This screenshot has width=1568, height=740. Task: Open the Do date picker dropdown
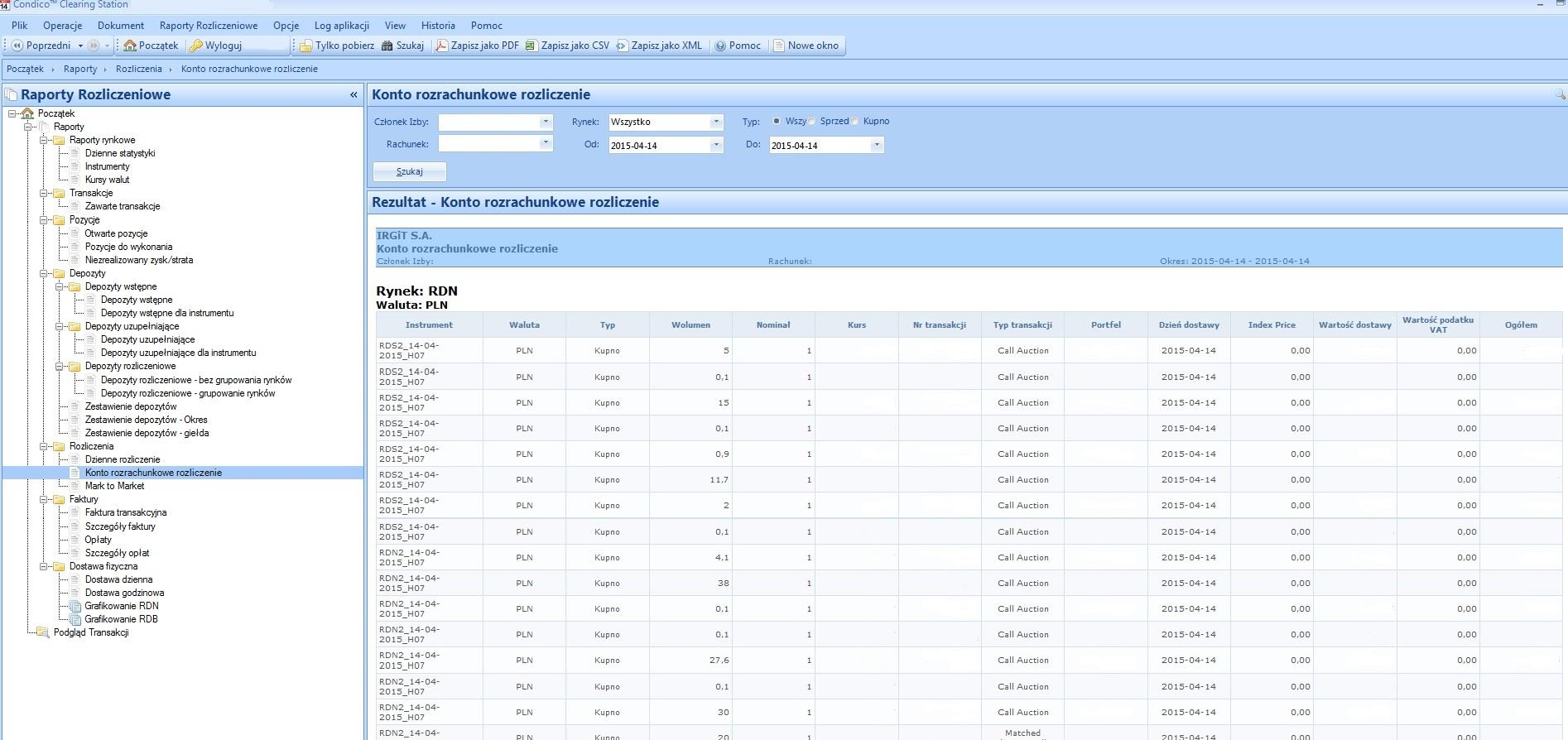click(877, 145)
